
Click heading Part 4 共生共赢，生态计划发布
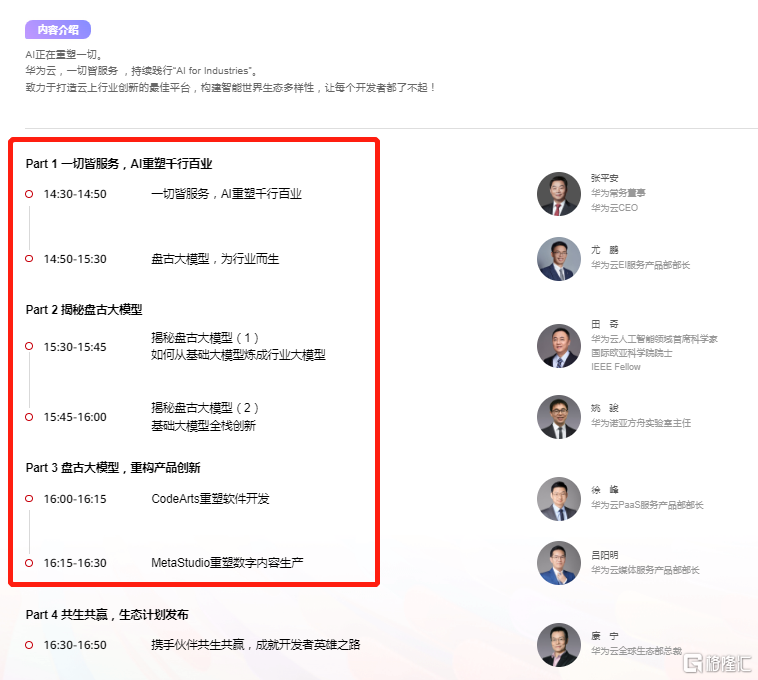point(107,615)
